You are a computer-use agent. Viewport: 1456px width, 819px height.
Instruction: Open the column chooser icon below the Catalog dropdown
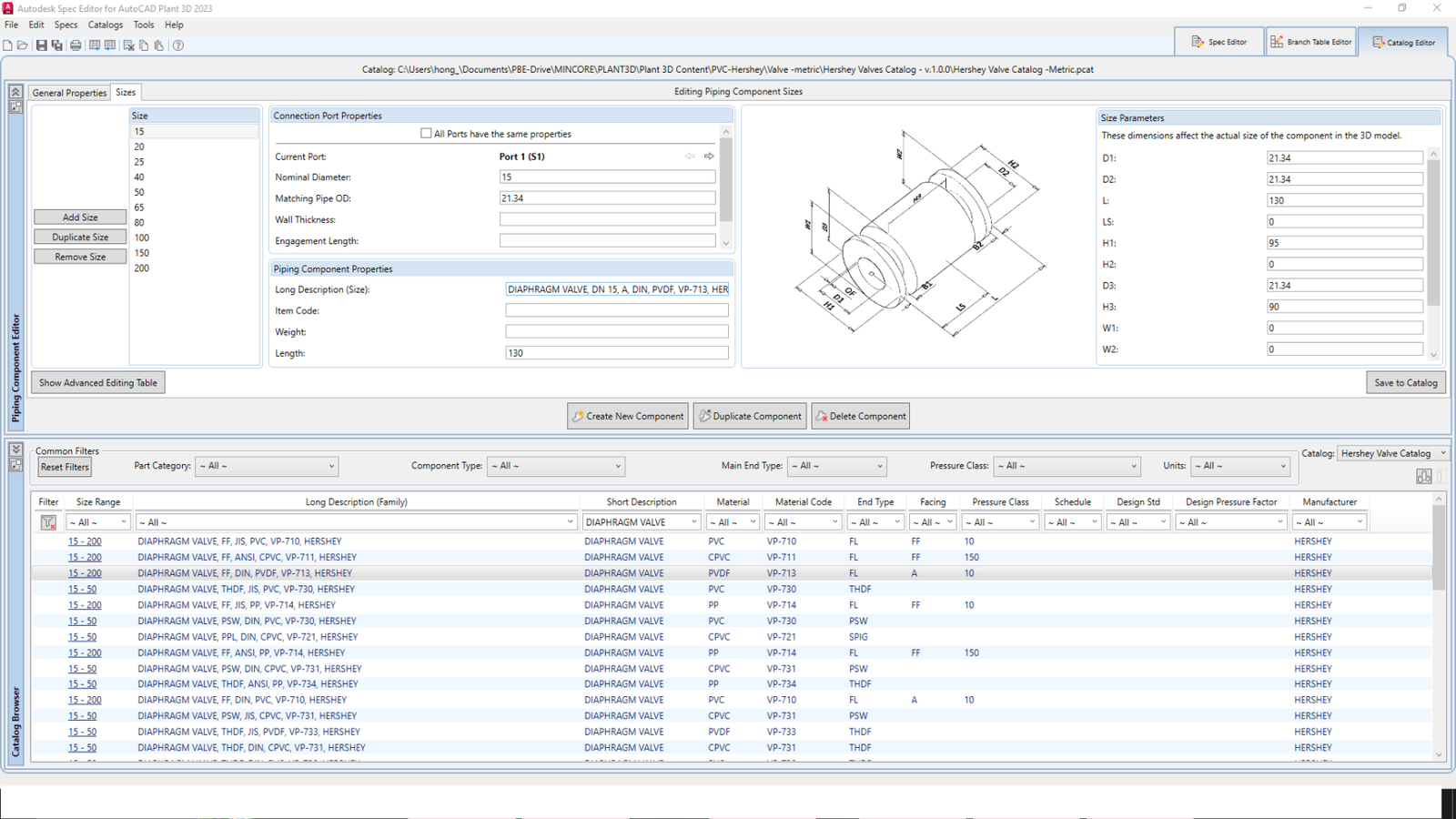(1424, 477)
